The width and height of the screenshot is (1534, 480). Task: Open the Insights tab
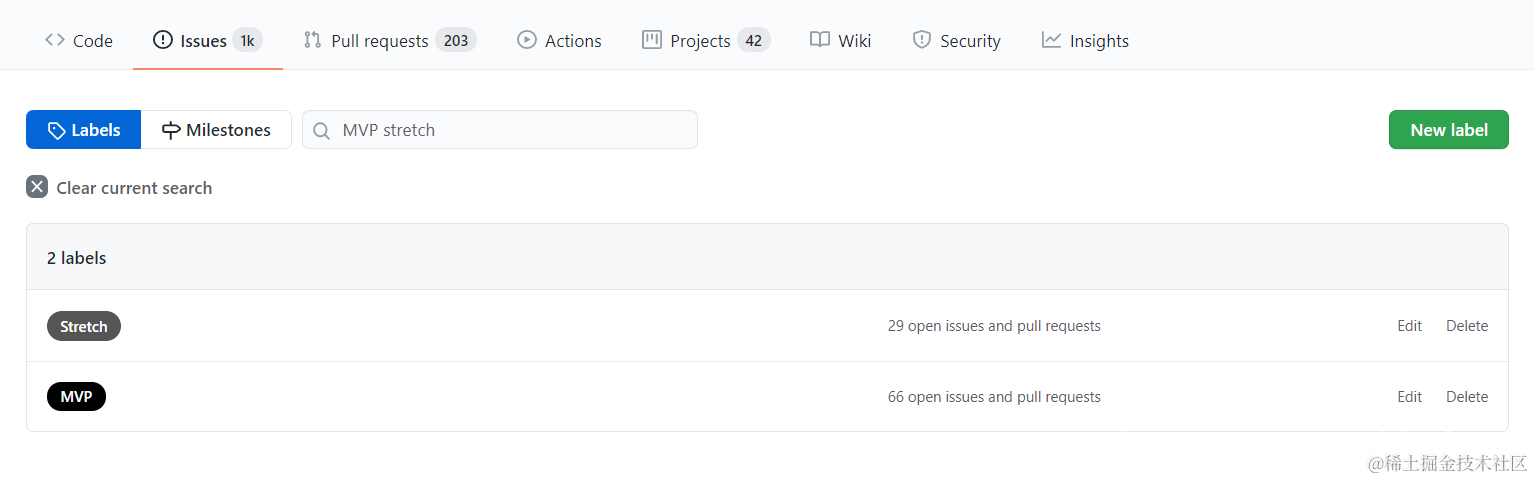click(x=1085, y=41)
